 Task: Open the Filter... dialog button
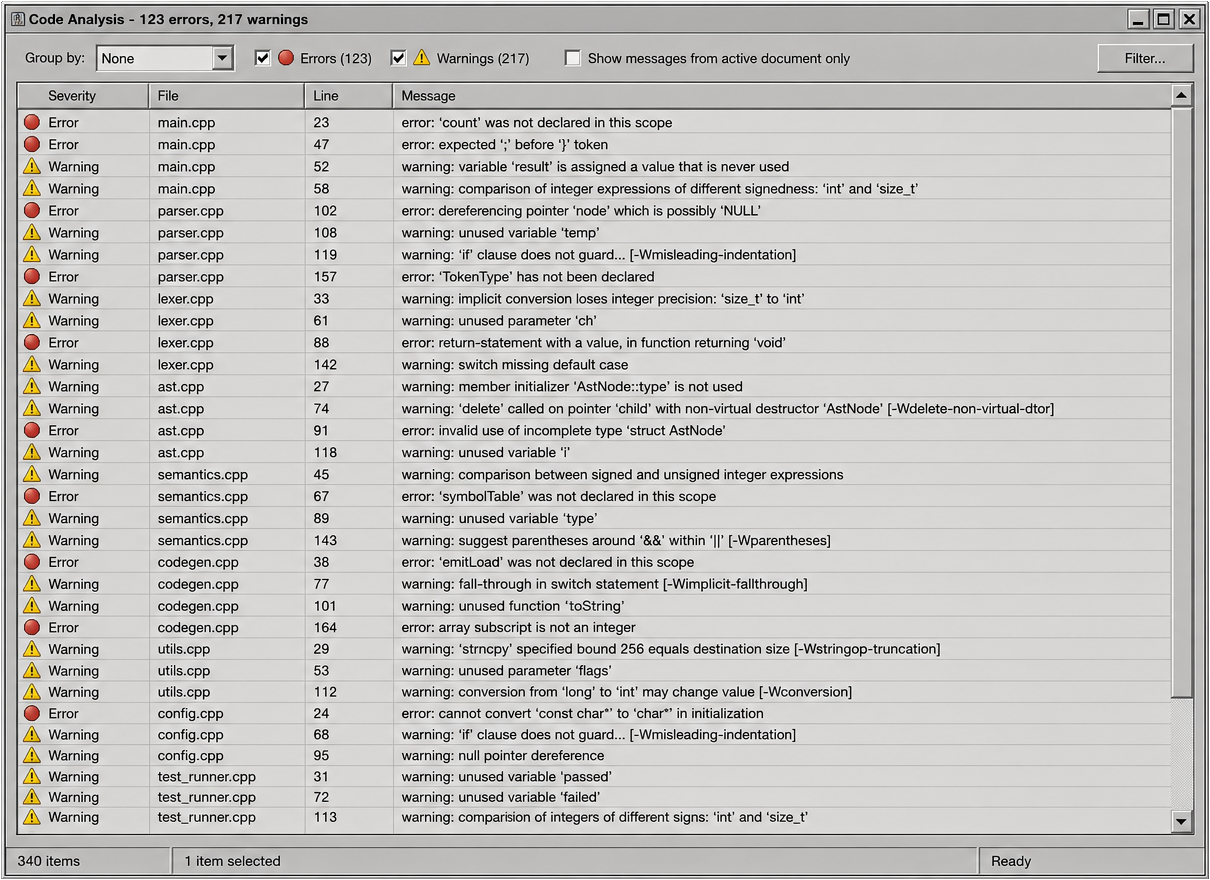[x=1145, y=58]
